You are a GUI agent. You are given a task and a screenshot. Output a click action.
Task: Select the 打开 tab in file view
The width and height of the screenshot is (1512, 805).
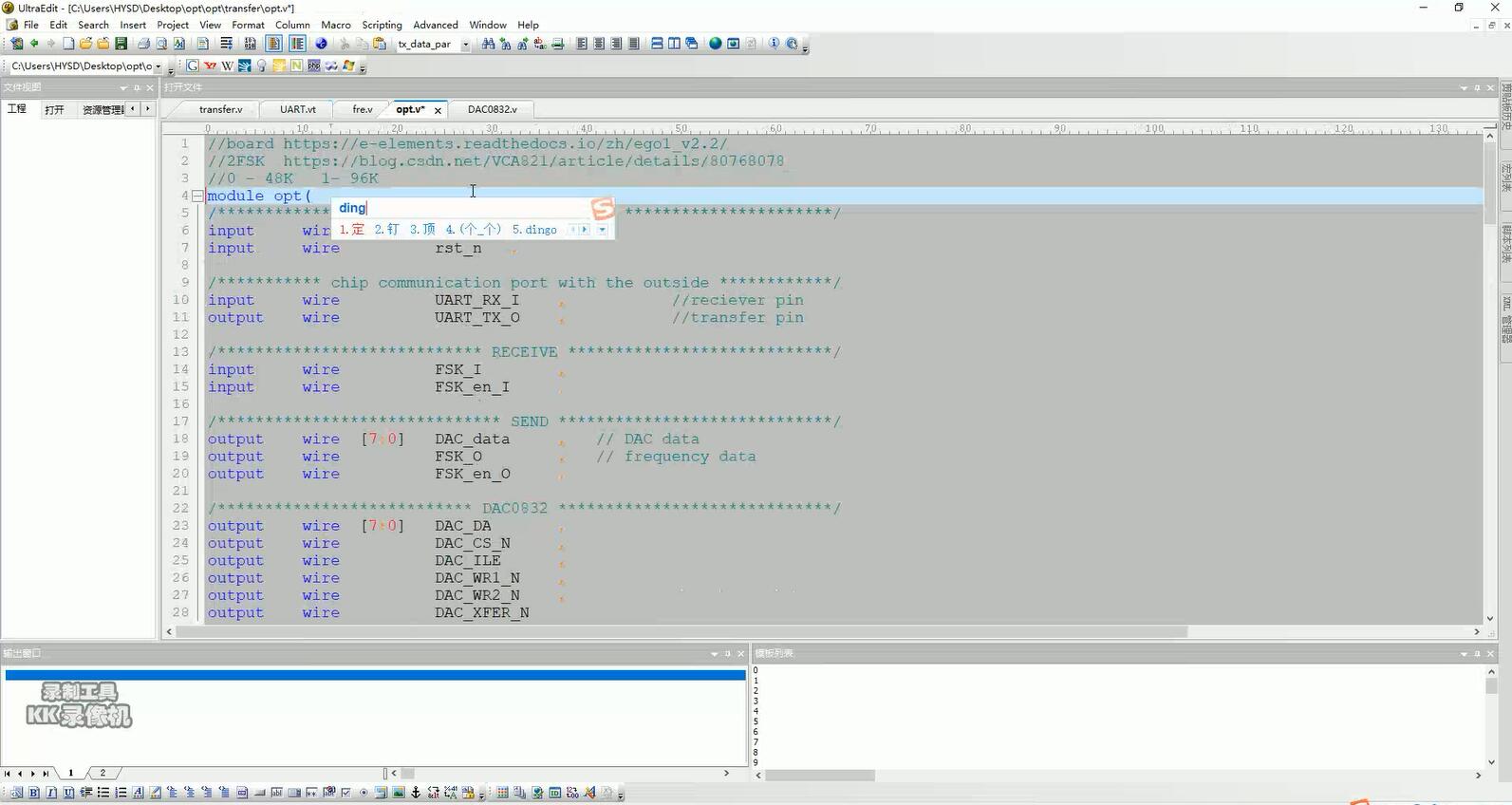coord(54,109)
